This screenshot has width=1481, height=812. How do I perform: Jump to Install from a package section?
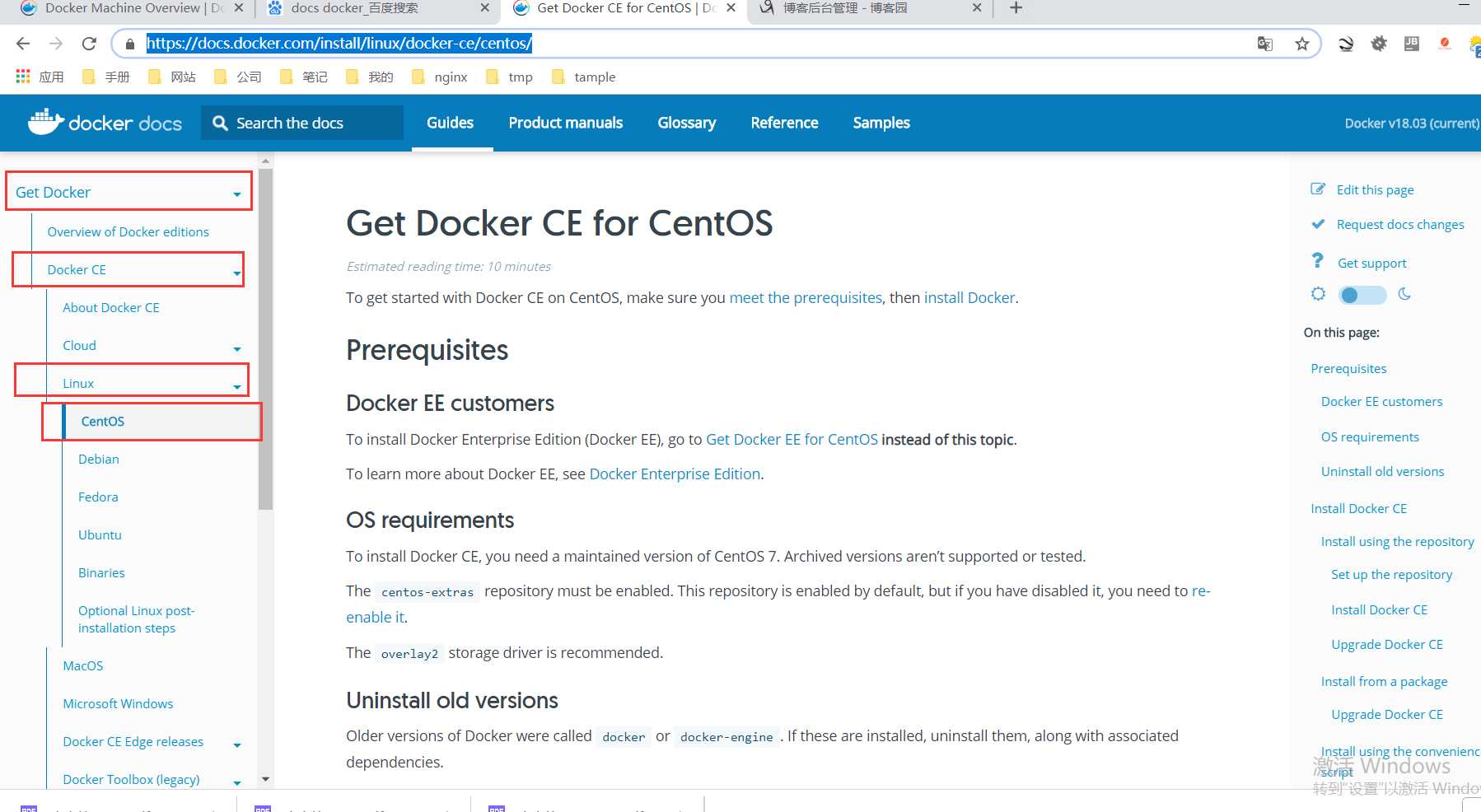(x=1384, y=681)
